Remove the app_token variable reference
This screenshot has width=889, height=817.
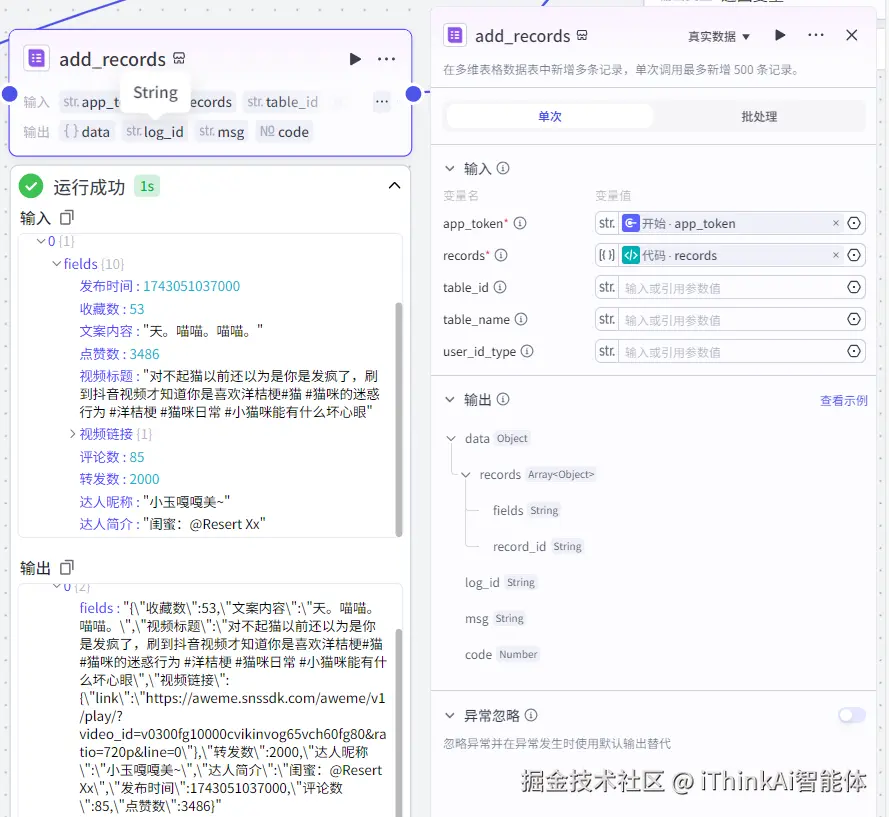(x=837, y=223)
